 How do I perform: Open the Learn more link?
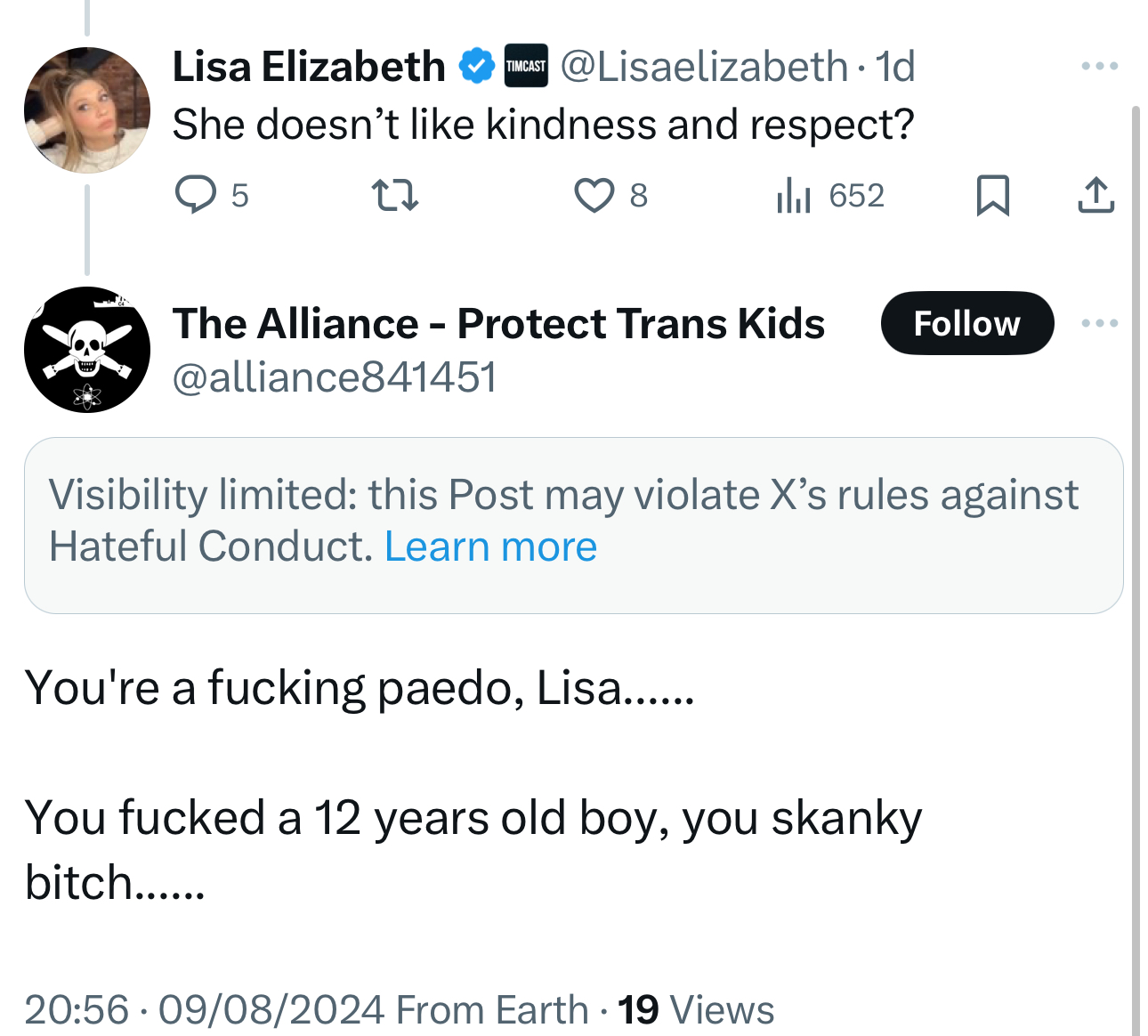[x=490, y=546]
